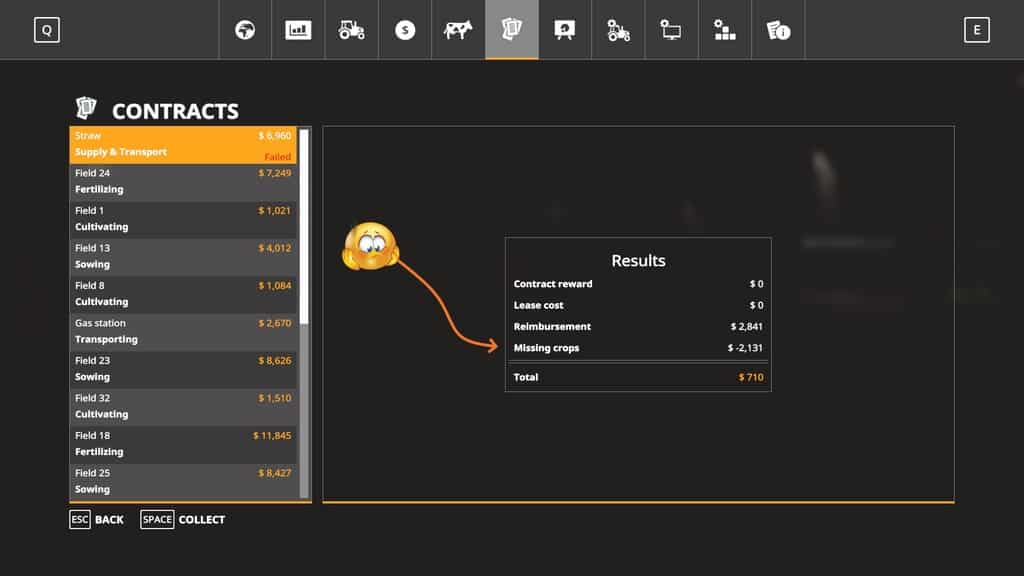1024x576 pixels.
Task: Select the Field 18 Fertilizing contract
Action: point(183,444)
